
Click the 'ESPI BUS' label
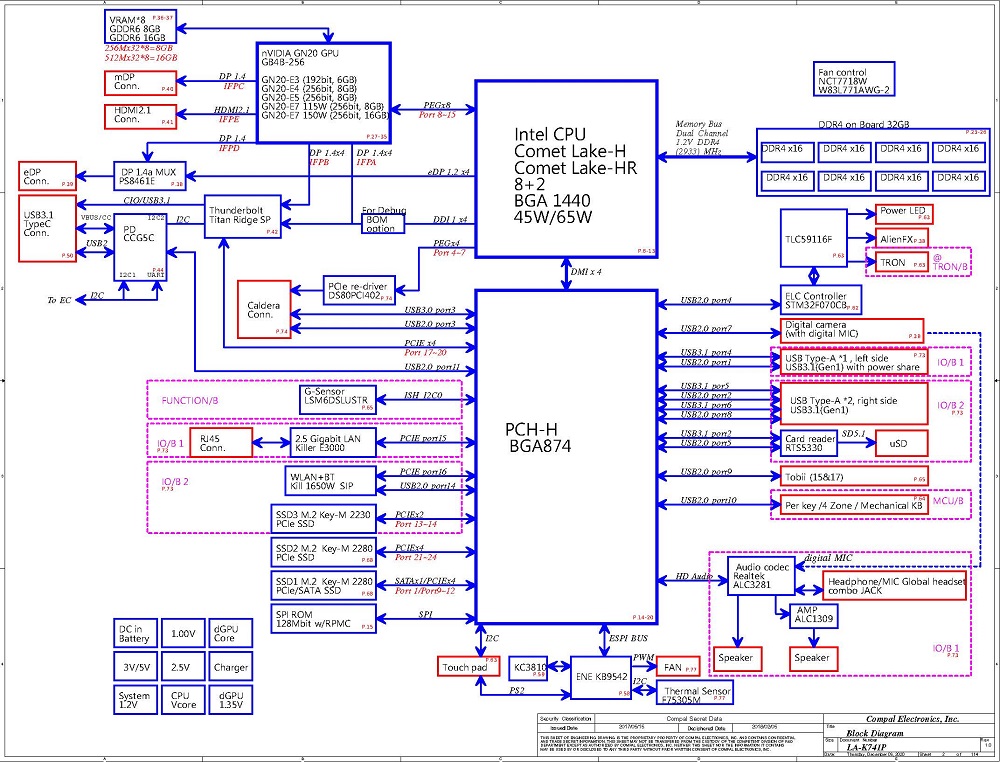click(x=628, y=638)
